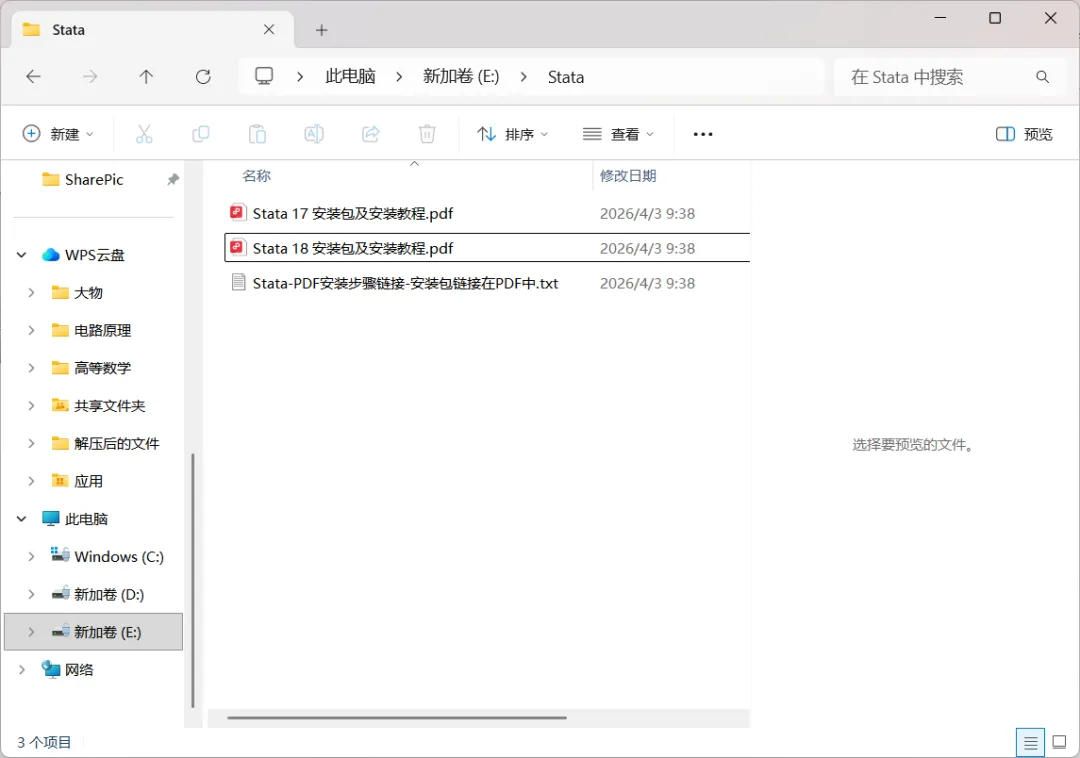
Task: Click the sidebar vertical scrollbar
Action: click(x=193, y=580)
